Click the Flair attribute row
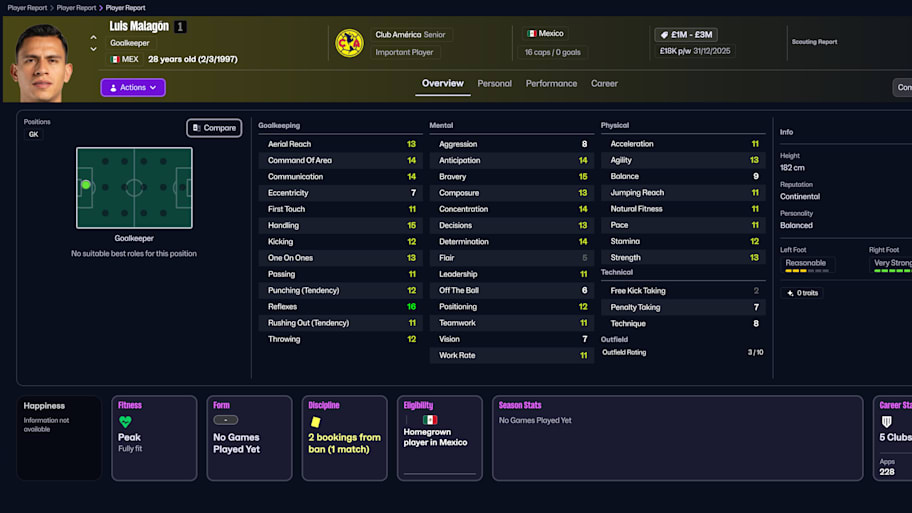912x513 pixels. click(512, 258)
